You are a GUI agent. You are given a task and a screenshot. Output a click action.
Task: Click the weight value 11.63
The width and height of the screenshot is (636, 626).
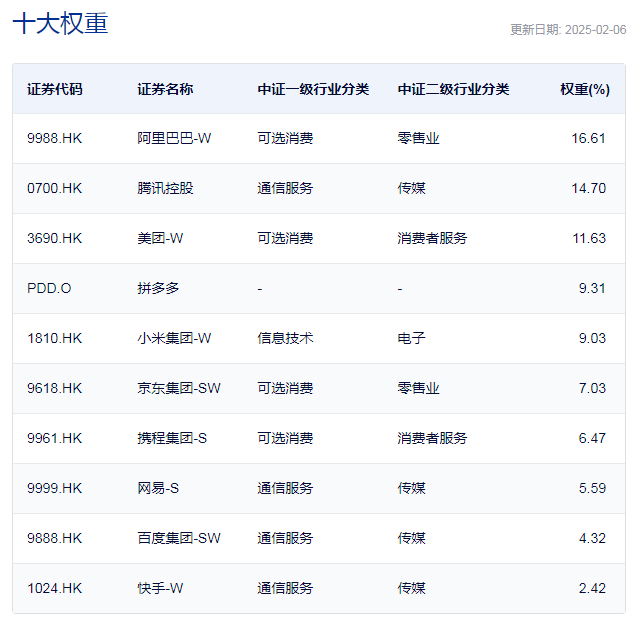(x=589, y=238)
